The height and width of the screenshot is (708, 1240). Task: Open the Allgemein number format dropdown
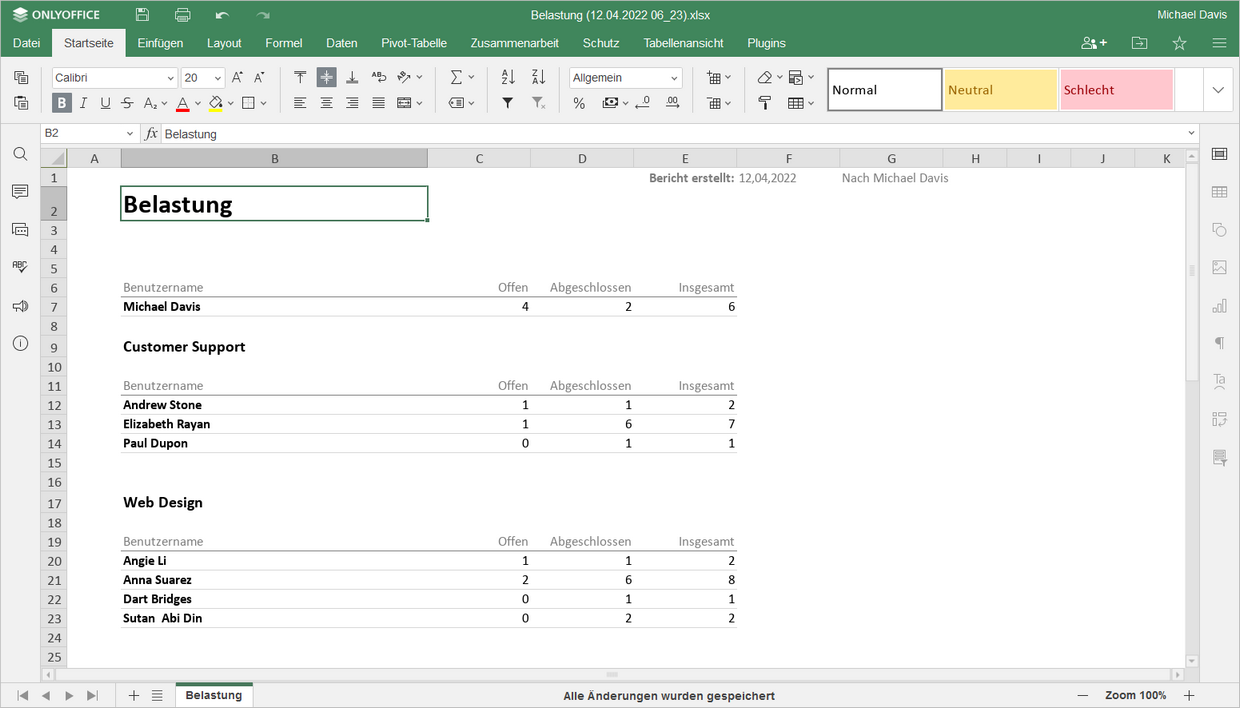(x=675, y=78)
